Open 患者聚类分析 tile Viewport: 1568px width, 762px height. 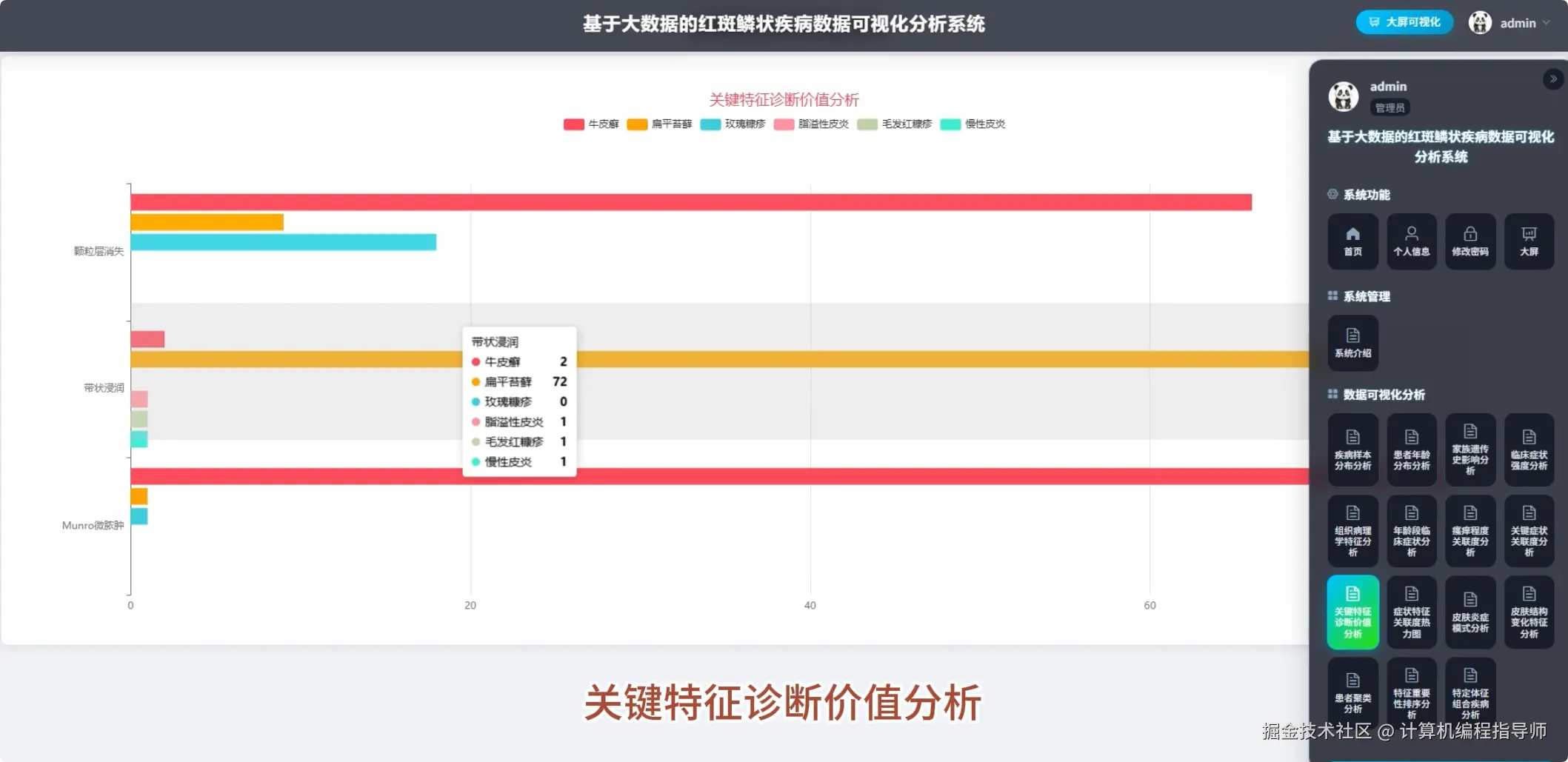[x=1352, y=694]
